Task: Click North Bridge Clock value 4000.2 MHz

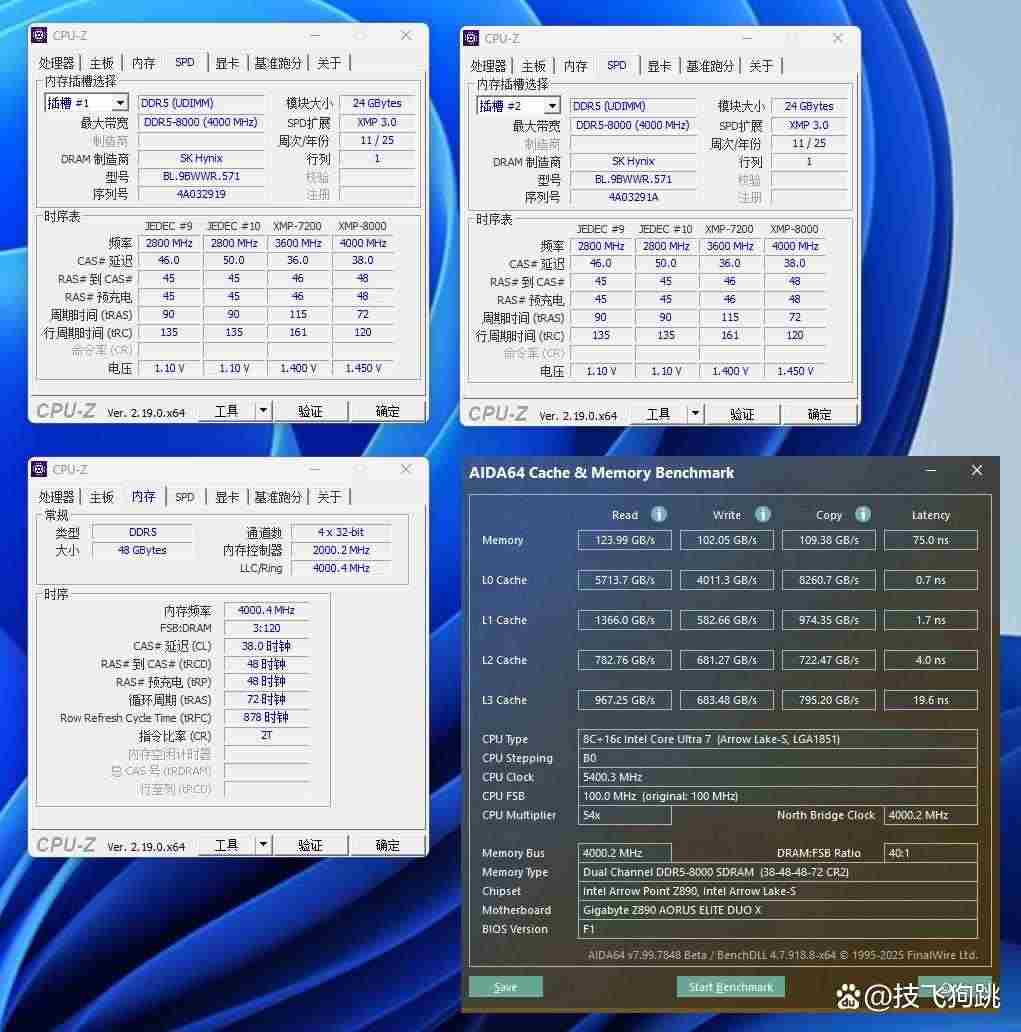Action: point(931,815)
